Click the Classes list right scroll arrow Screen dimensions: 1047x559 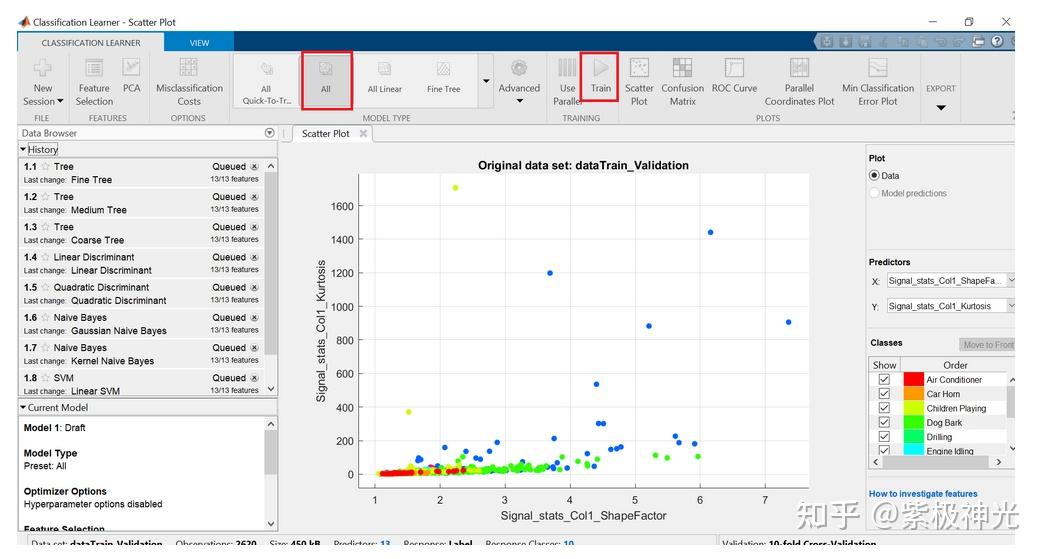click(999, 461)
